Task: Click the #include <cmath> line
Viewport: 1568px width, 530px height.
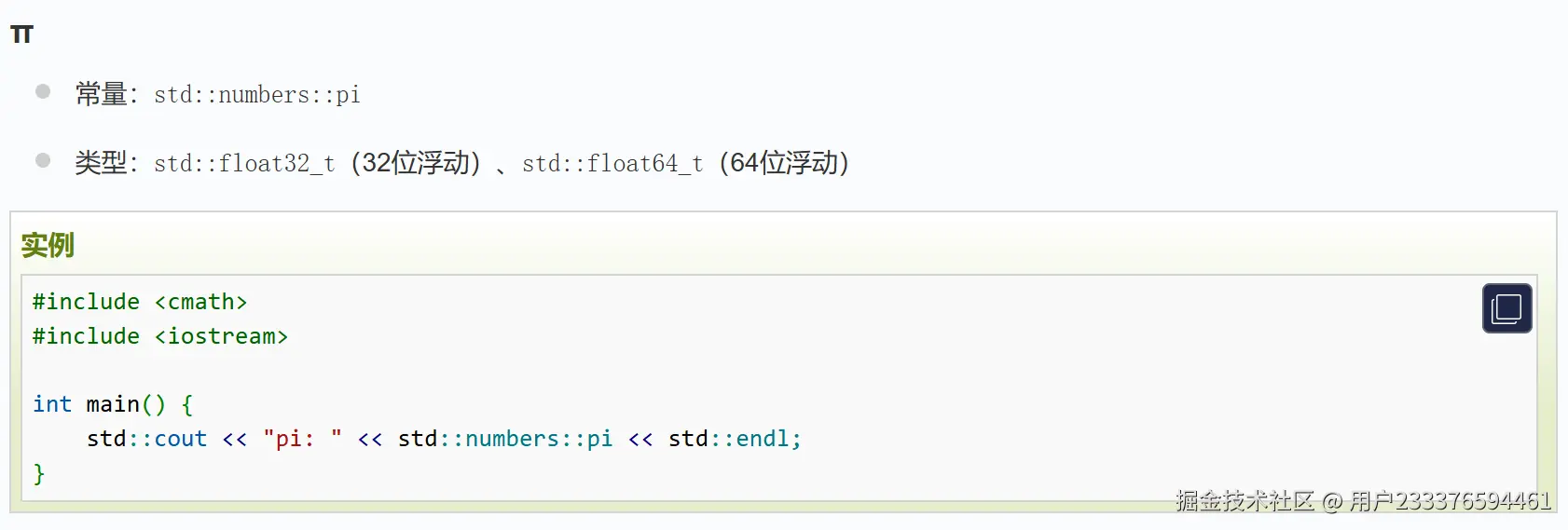Action: coord(140,302)
